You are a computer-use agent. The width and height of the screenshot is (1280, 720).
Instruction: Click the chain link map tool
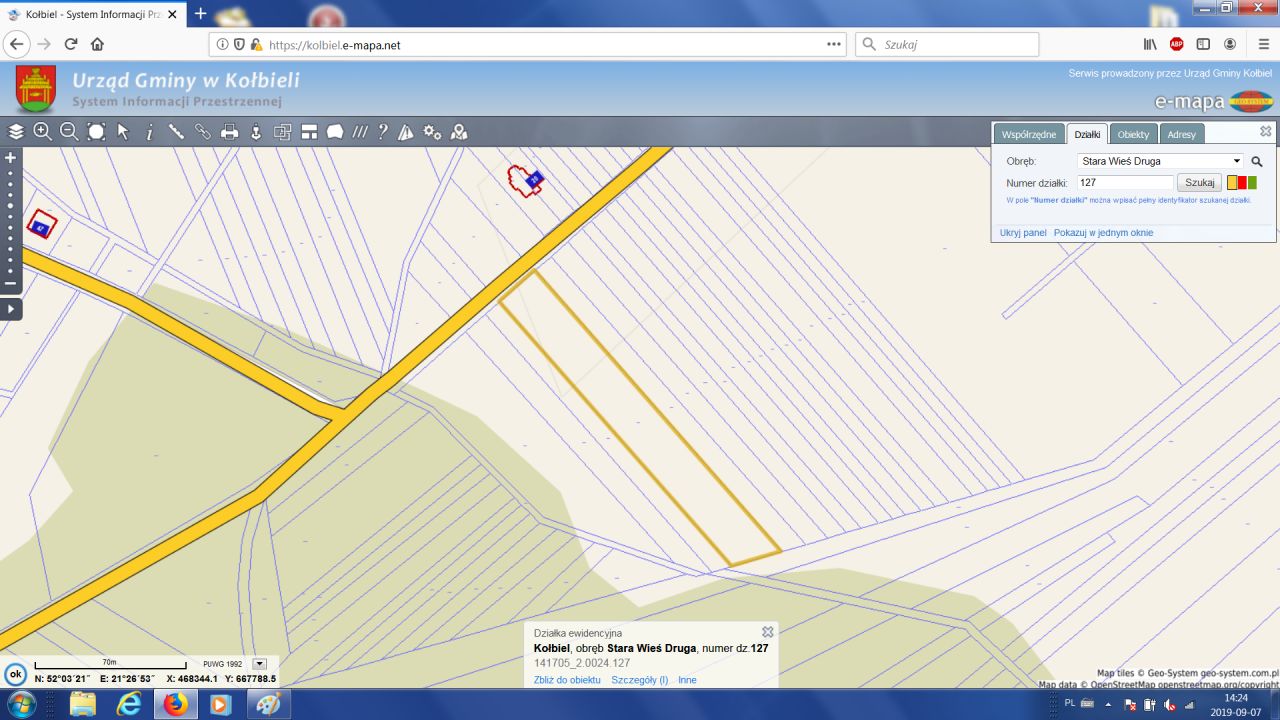tap(203, 132)
